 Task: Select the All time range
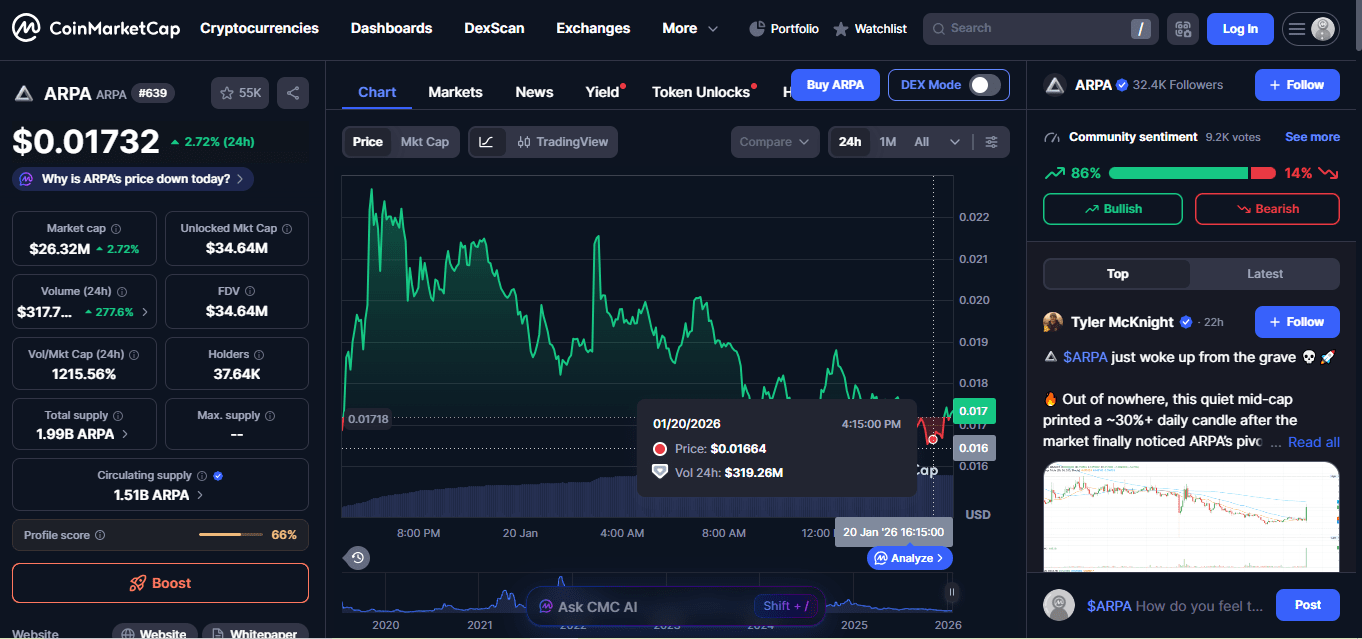(x=922, y=142)
